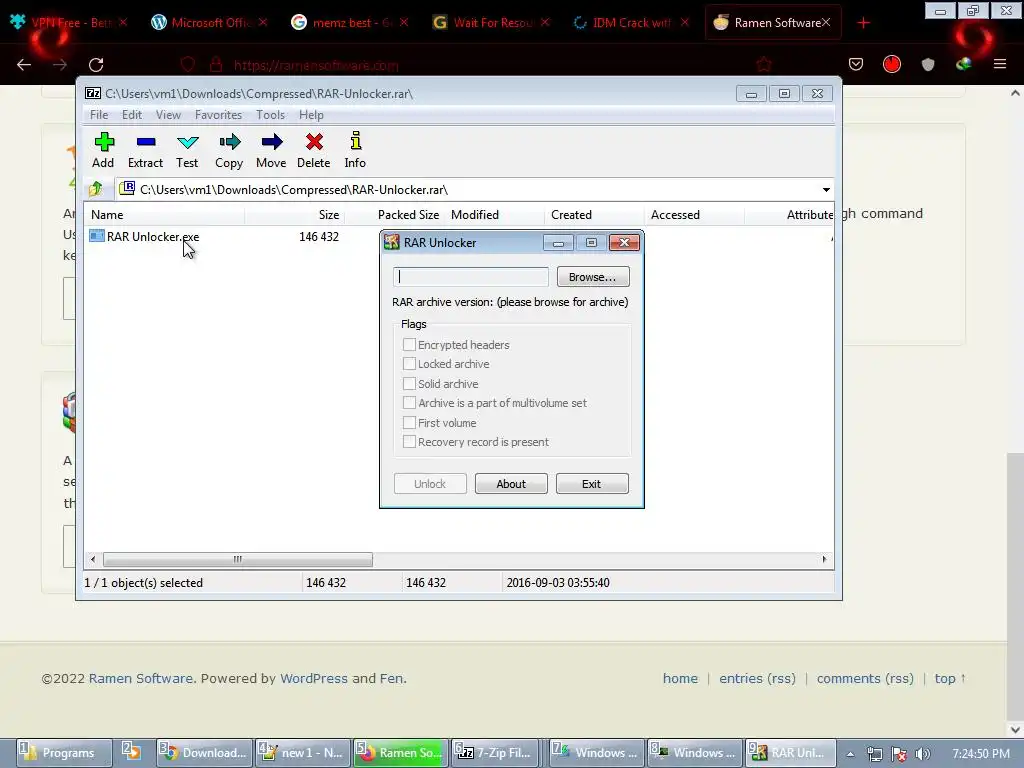The height and width of the screenshot is (768, 1024).
Task: Show hidden tray icons arrow
Action: pos(850,754)
